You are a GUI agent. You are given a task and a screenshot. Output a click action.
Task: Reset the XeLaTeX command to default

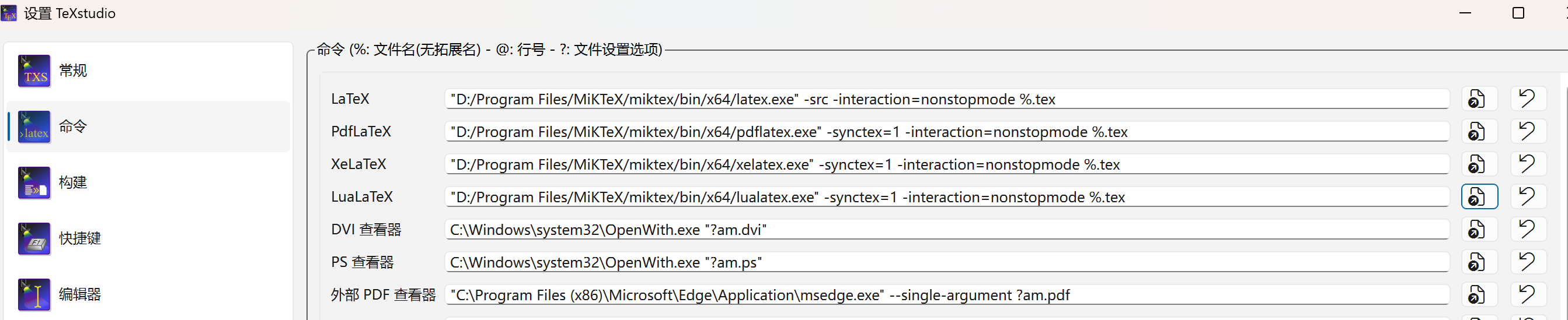(x=1527, y=164)
